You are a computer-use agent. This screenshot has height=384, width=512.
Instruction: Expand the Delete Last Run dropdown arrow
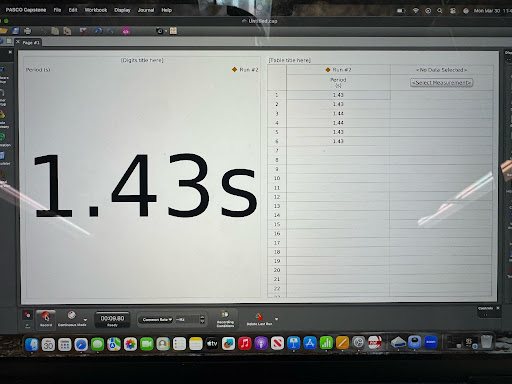pos(276,319)
